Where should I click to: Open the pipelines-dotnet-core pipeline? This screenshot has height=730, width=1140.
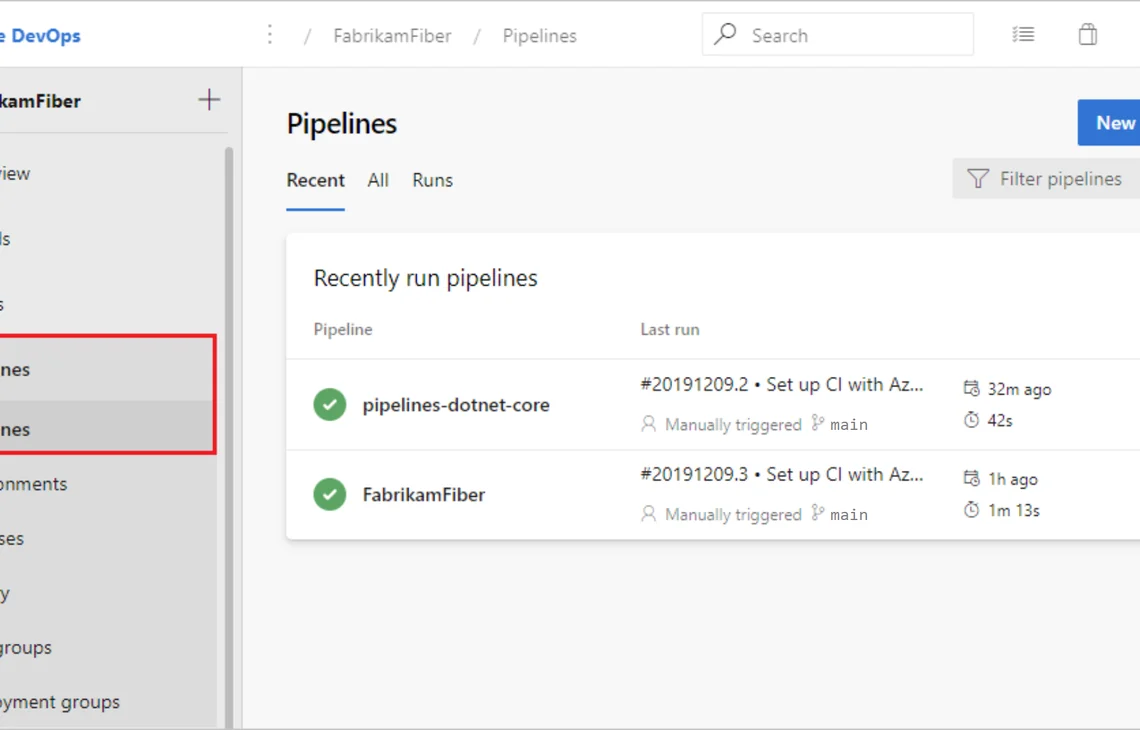[456, 405]
